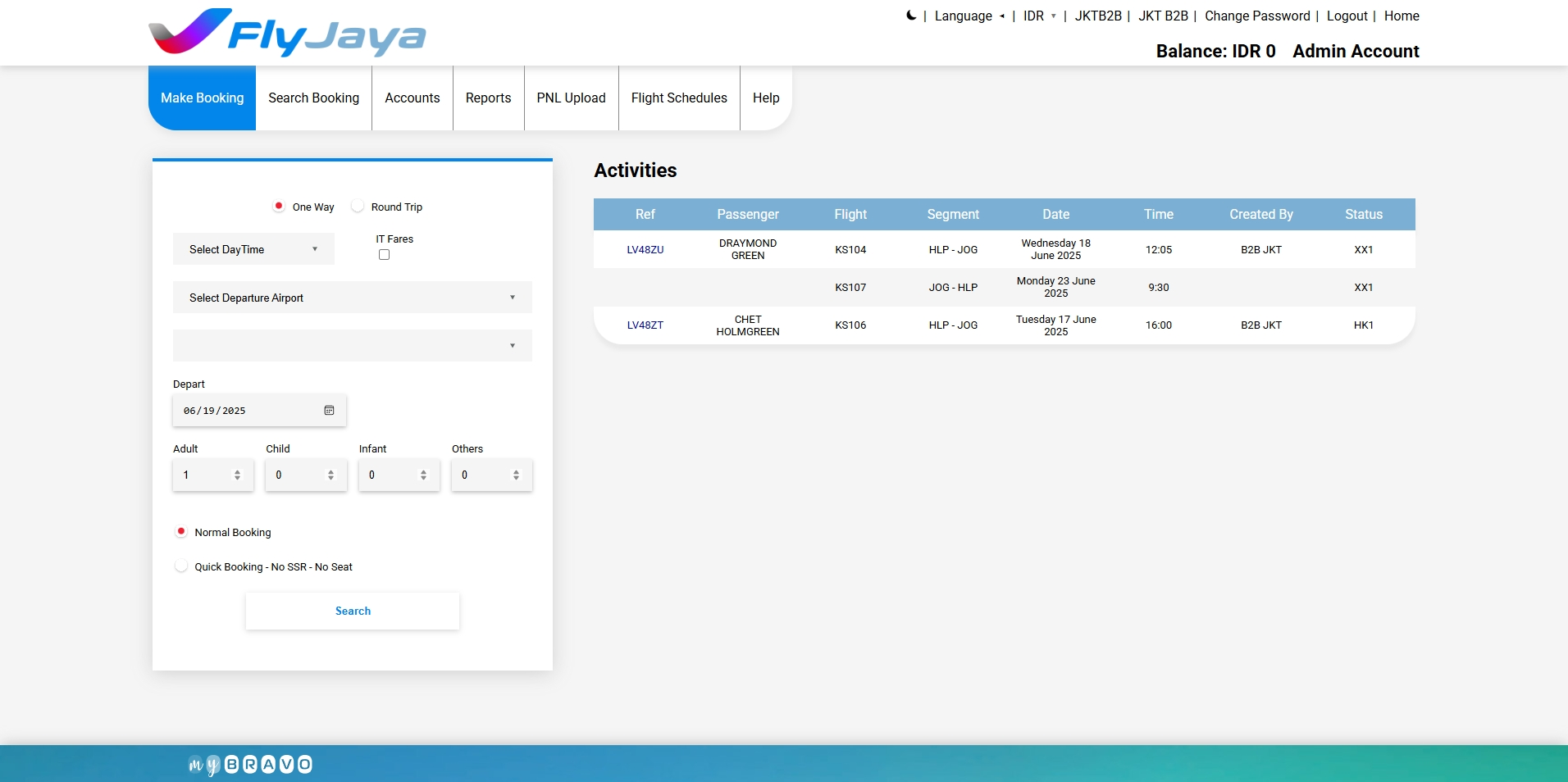Open the IDR currency dropdown
This screenshot has width=1568, height=782.
click(1040, 16)
